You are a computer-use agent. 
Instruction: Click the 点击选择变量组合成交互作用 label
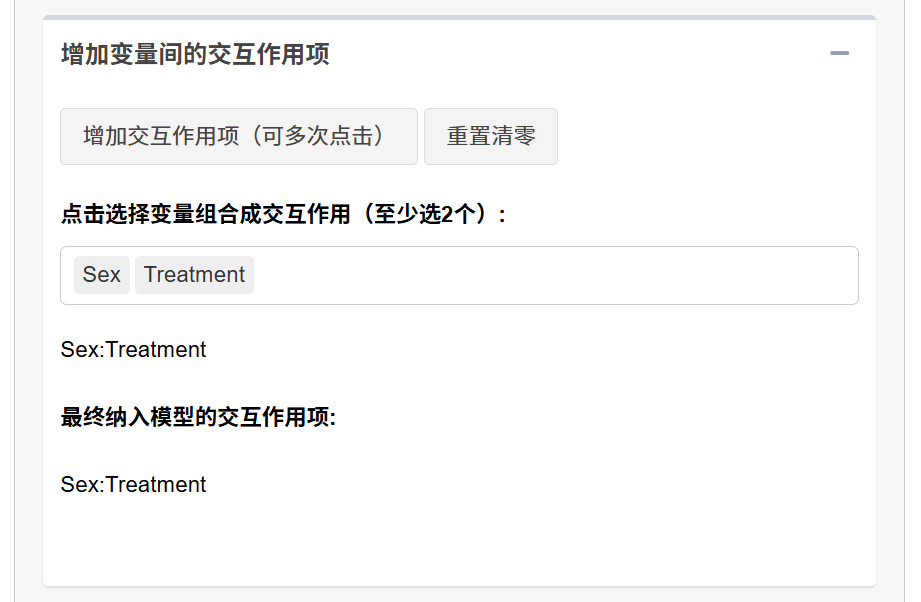point(206,214)
